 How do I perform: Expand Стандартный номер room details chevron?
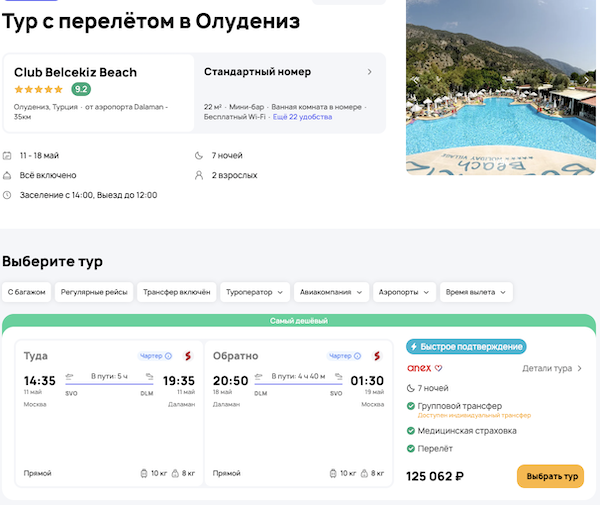click(369, 72)
